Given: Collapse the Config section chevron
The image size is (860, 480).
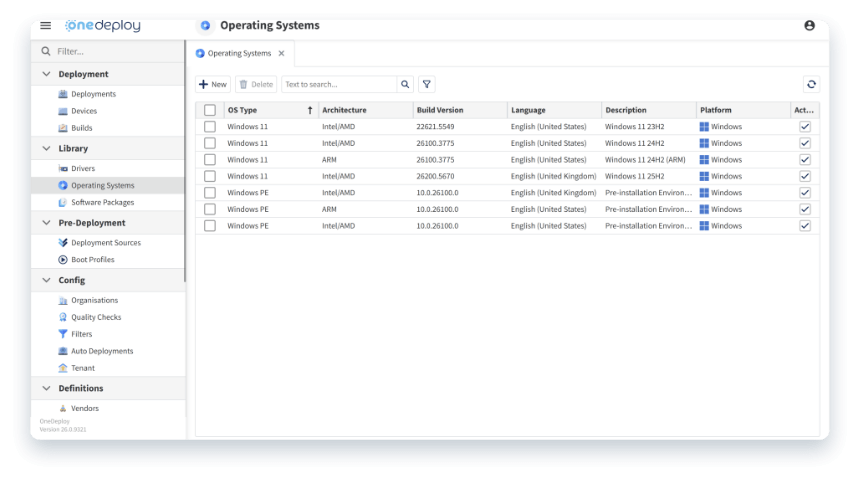Looking at the screenshot, I should 46,280.
